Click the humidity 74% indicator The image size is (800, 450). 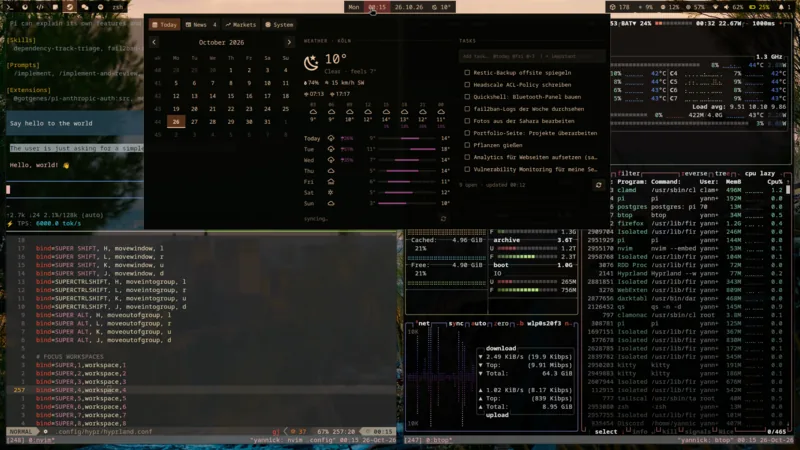312,83
